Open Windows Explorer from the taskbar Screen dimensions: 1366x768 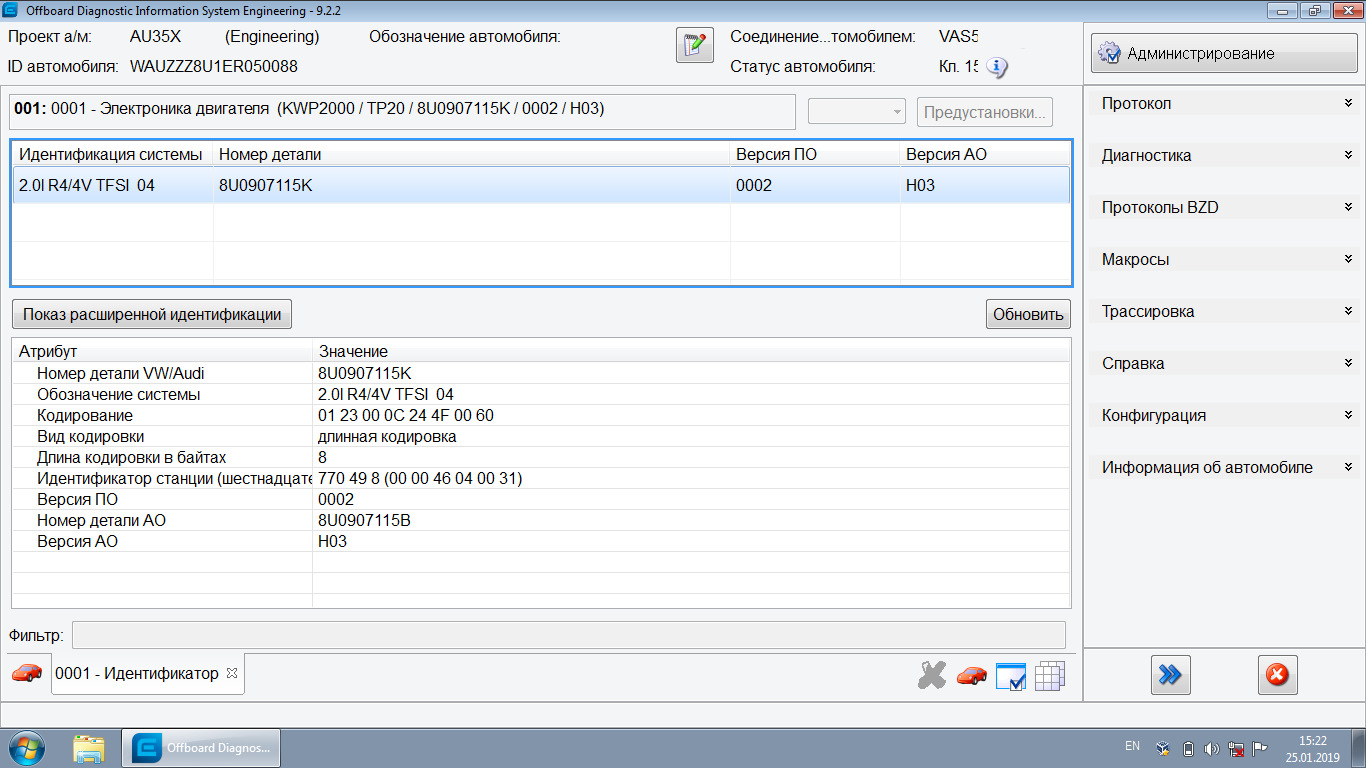coord(89,748)
